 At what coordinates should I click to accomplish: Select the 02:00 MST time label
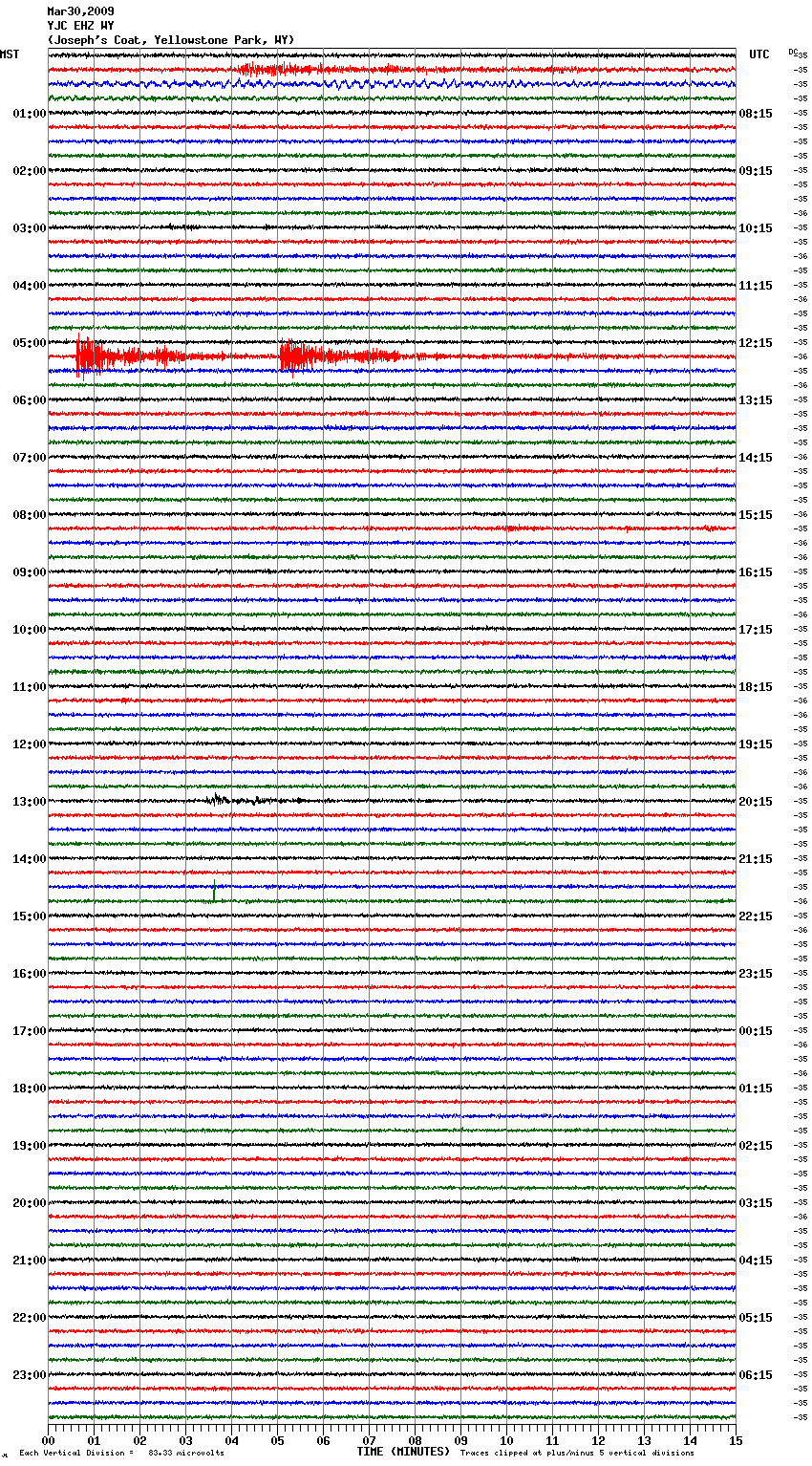pyautogui.click(x=30, y=171)
